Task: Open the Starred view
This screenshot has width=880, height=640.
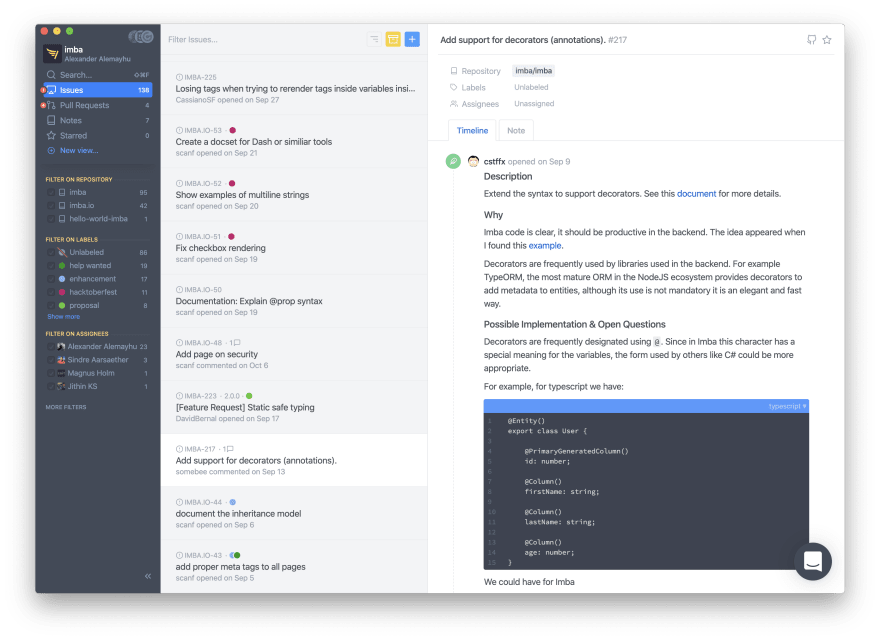Action: 97,135
